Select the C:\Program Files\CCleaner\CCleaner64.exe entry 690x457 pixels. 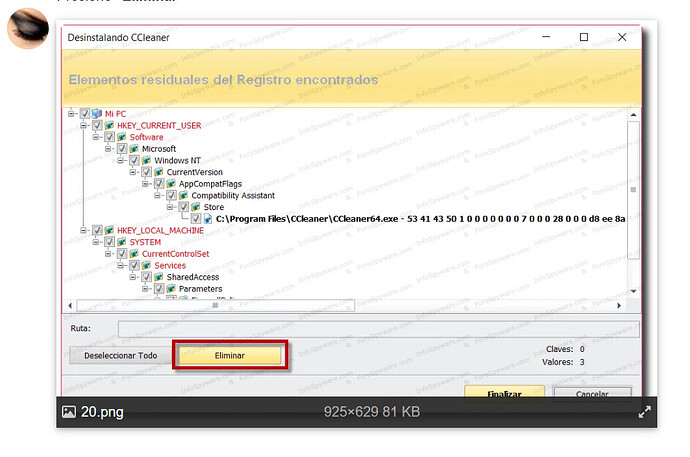point(420,219)
